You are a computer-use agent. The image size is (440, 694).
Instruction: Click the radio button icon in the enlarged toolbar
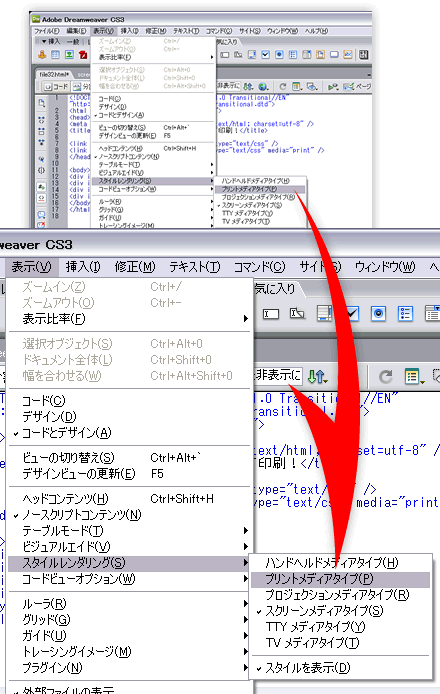(378, 313)
